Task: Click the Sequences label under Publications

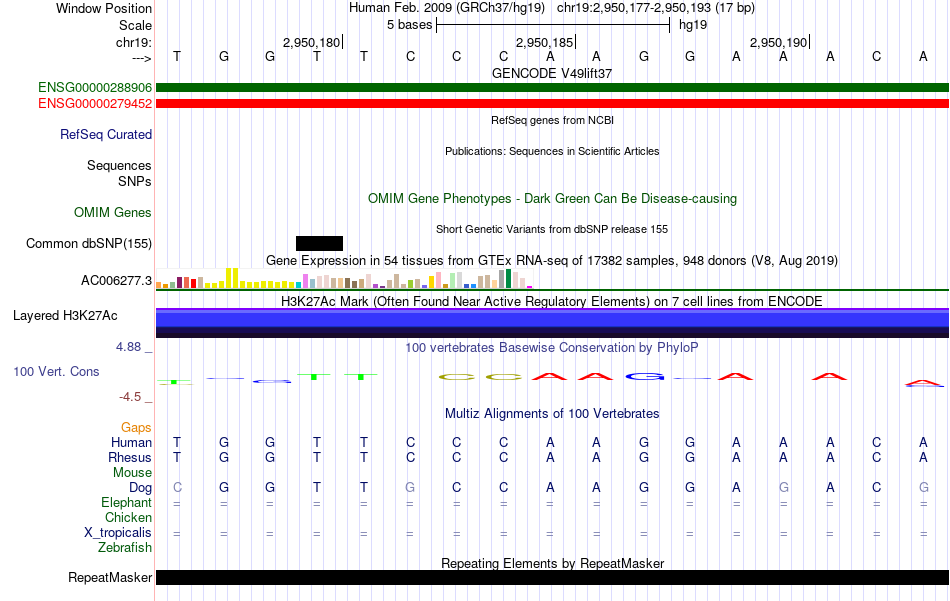Action: click(119, 165)
